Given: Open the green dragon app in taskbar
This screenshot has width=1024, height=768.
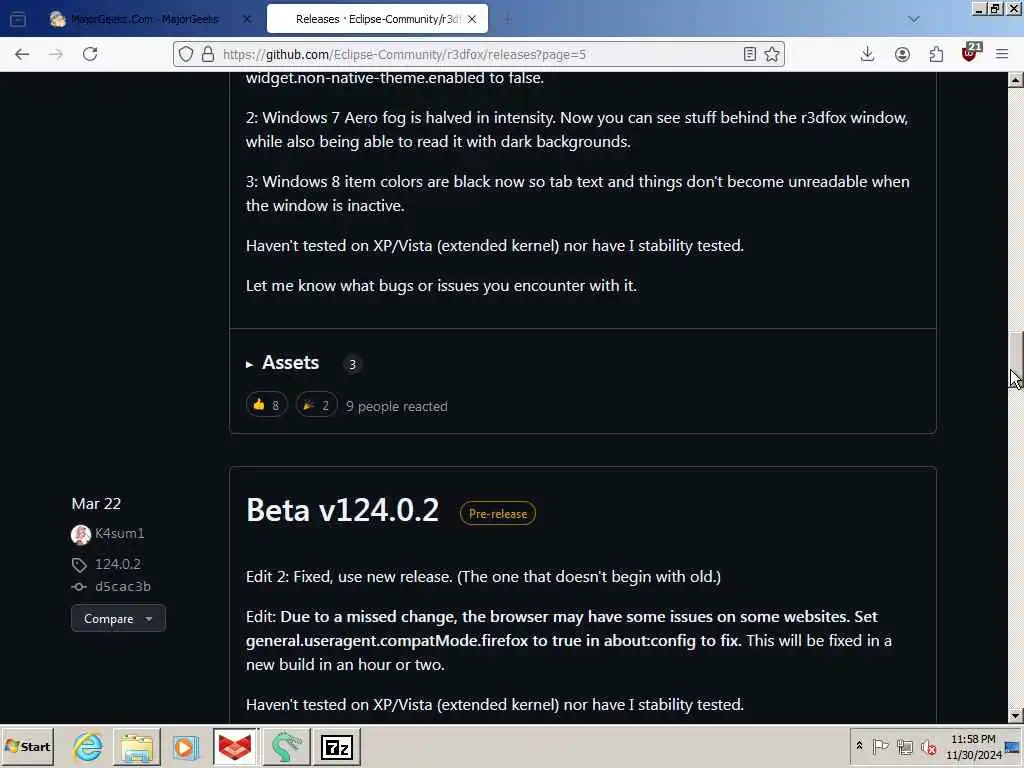Looking at the screenshot, I should pyautogui.click(x=285, y=746).
